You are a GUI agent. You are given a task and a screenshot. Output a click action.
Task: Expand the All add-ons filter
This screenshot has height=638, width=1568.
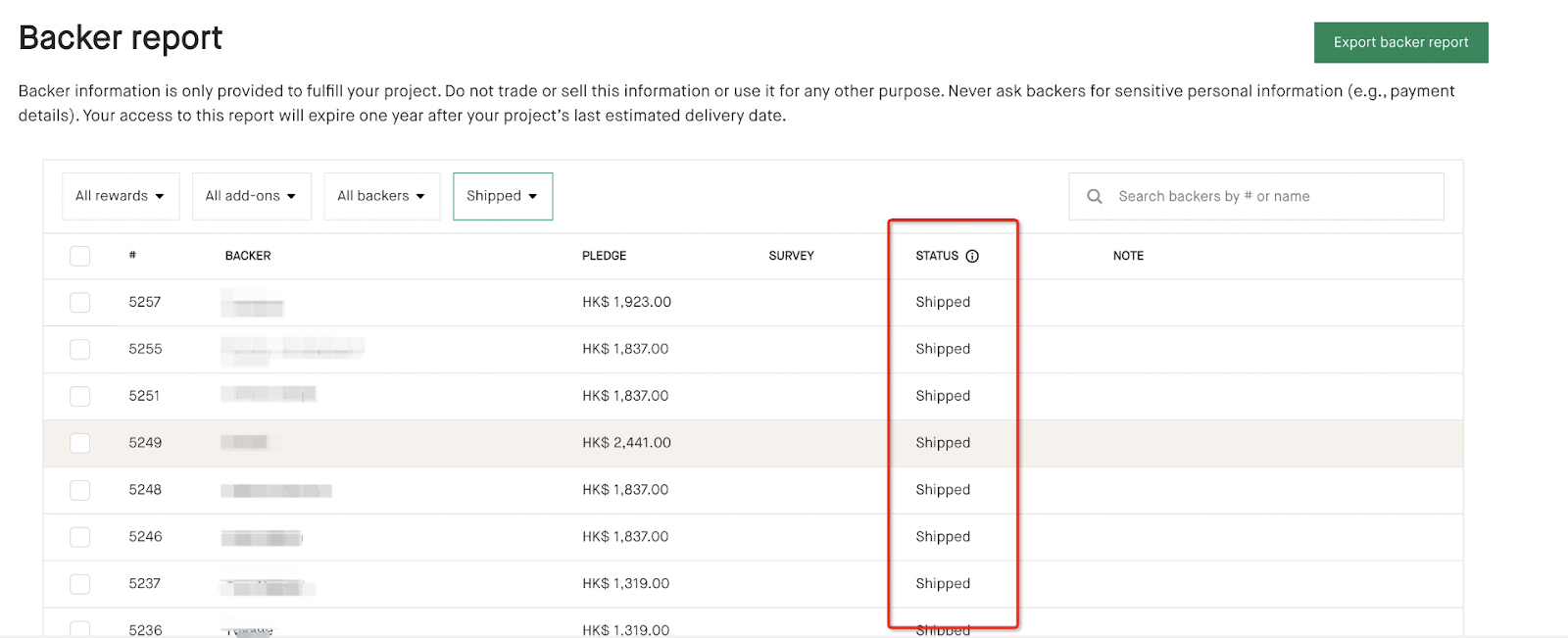pos(251,196)
